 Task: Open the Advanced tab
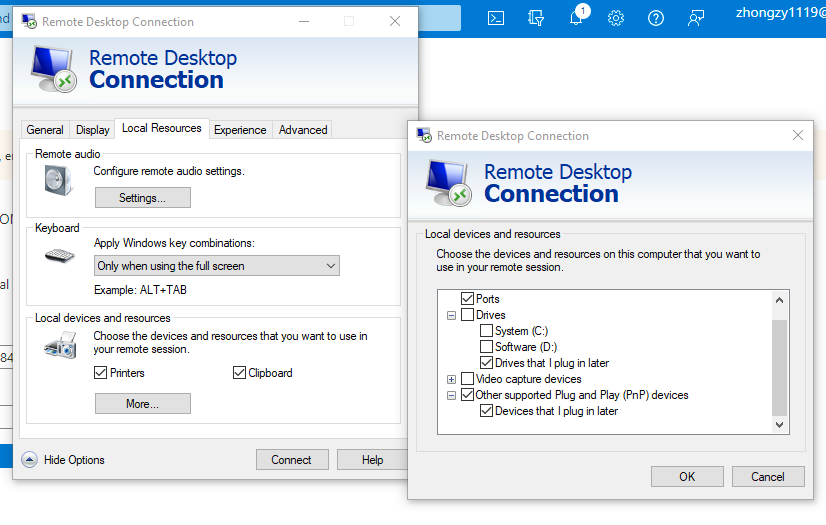click(303, 130)
